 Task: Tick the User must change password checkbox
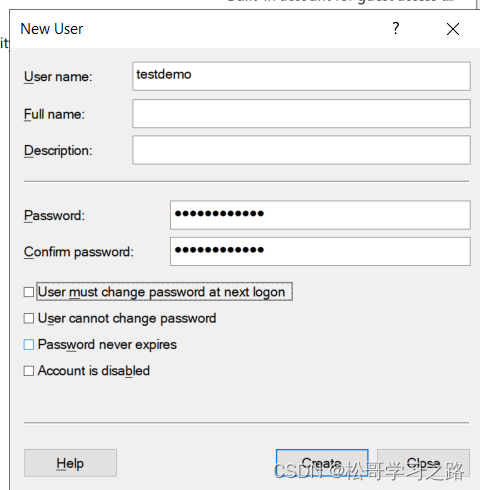point(29,292)
